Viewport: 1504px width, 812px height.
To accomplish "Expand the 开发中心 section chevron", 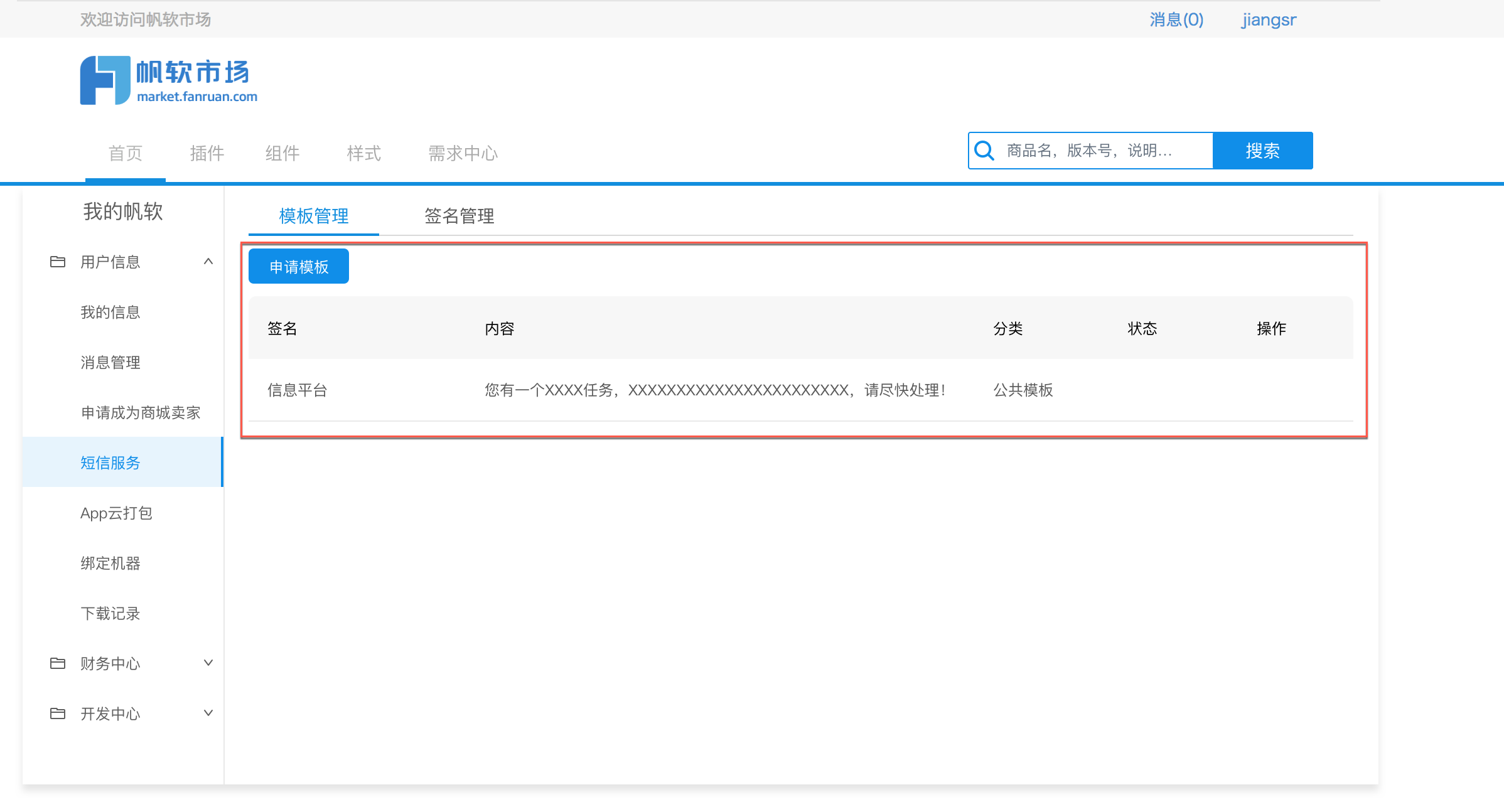I will (x=208, y=713).
